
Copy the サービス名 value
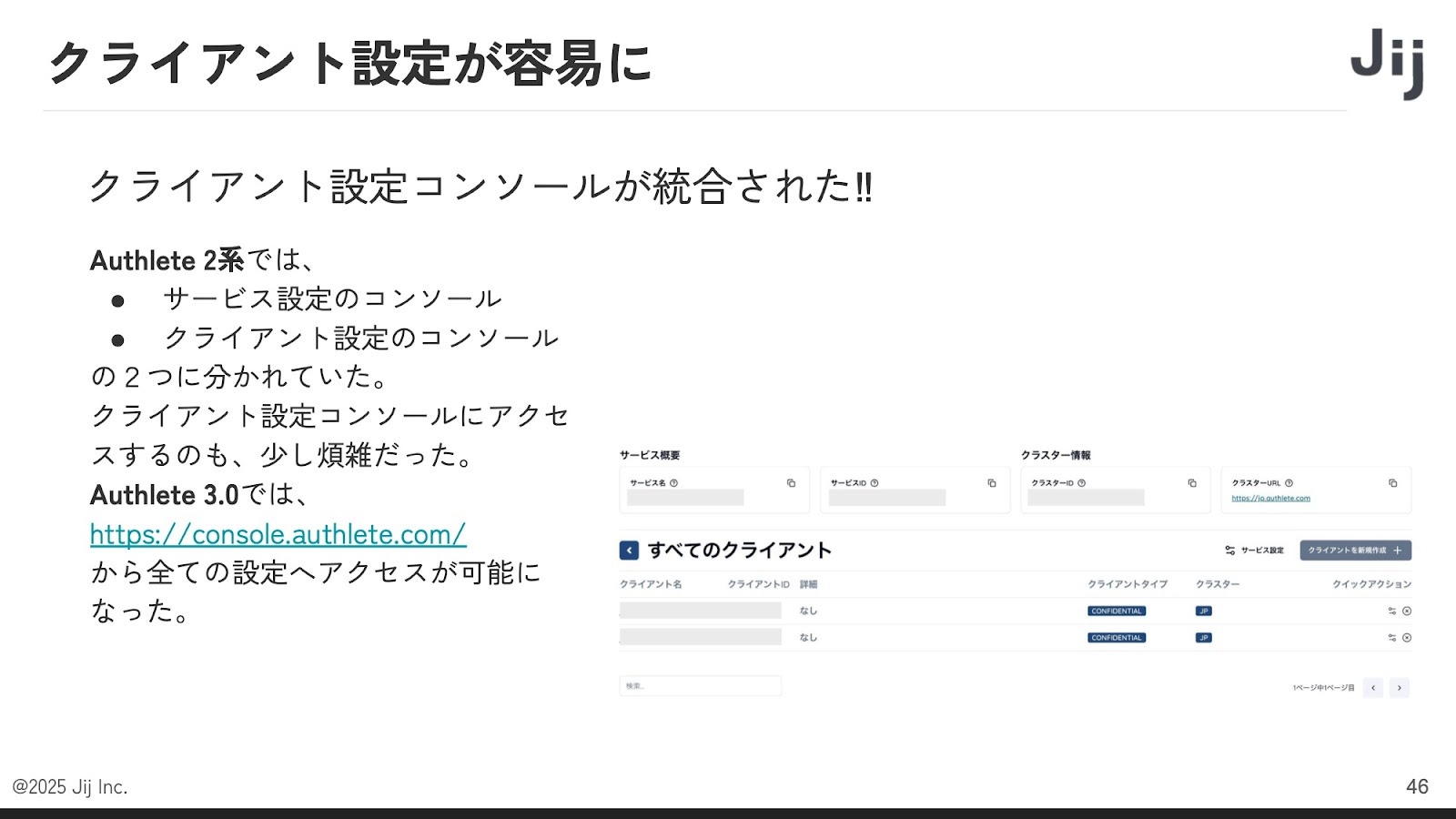(791, 483)
